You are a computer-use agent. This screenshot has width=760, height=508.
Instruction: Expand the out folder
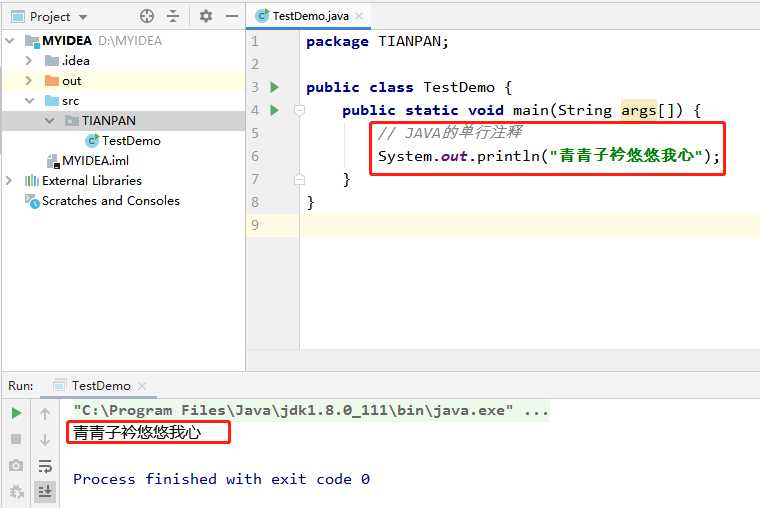(x=29, y=80)
